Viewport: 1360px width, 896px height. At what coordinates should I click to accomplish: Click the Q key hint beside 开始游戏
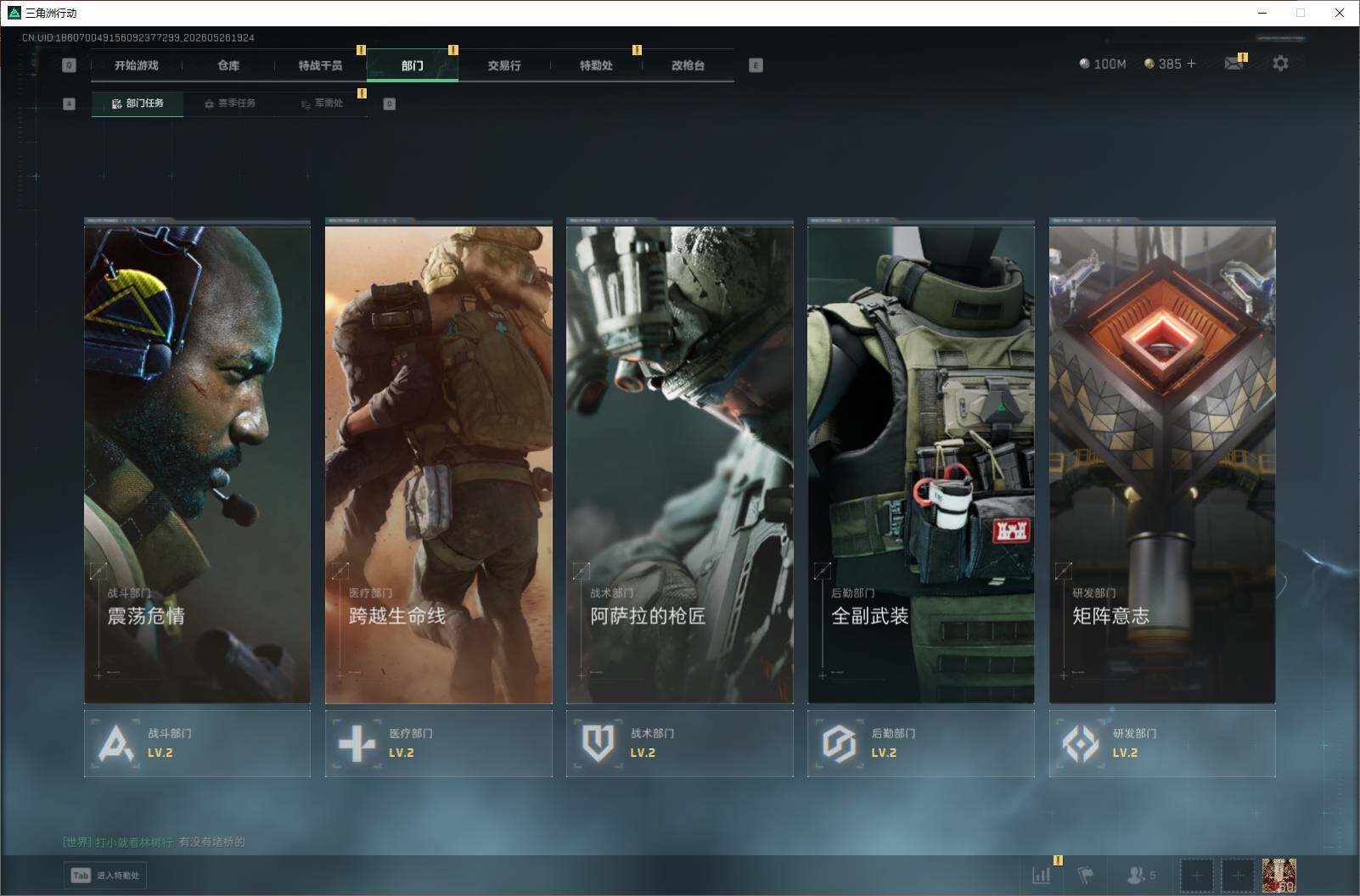pos(70,65)
